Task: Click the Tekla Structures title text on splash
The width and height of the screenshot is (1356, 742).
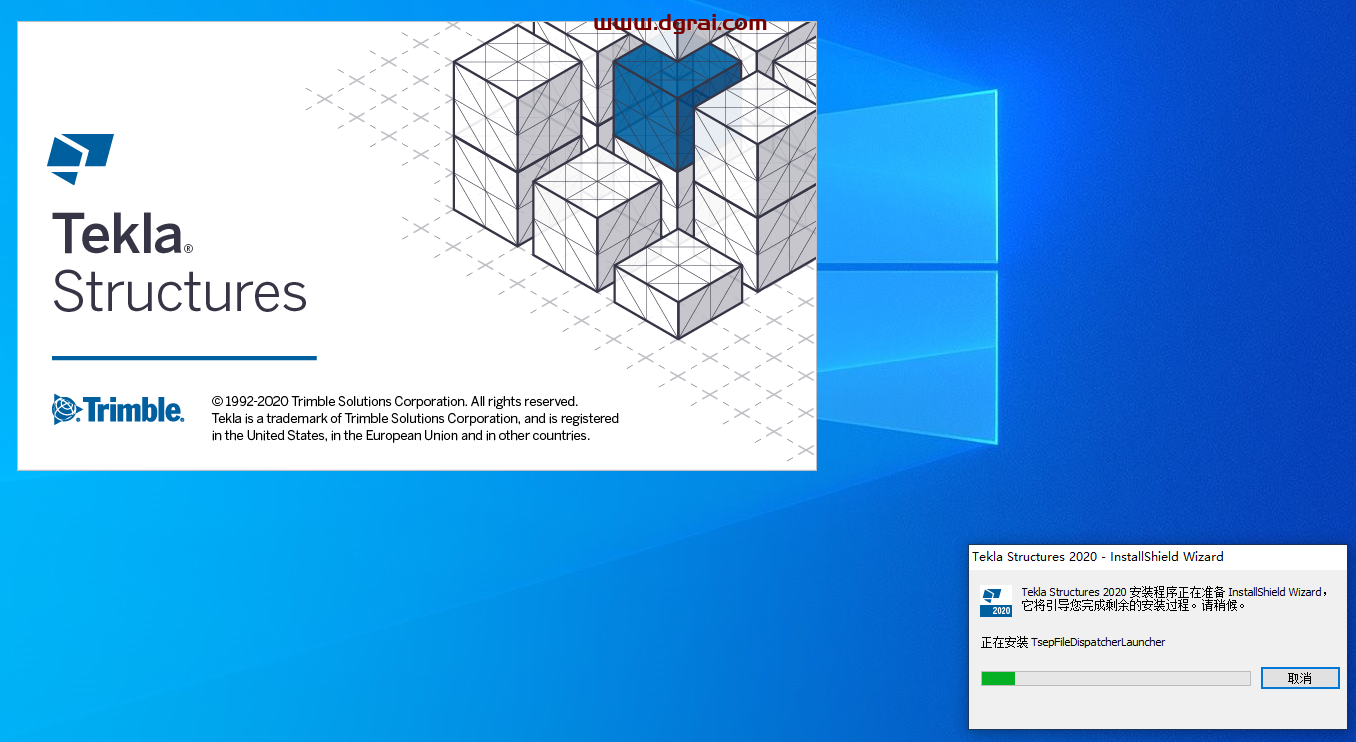Action: click(179, 263)
